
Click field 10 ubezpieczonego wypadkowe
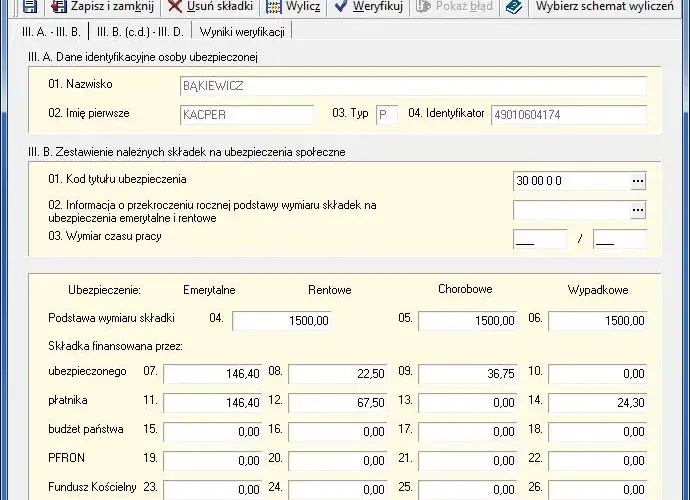coord(598,374)
